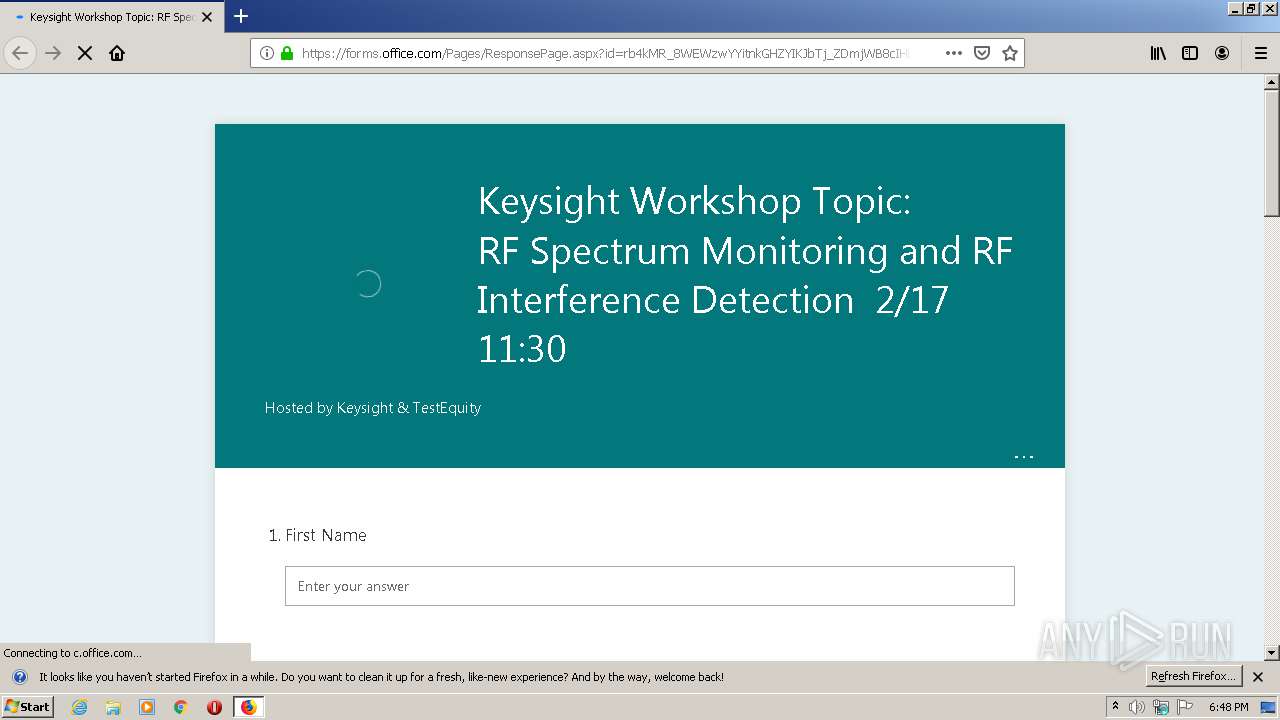This screenshot has height=720, width=1280.
Task: Open the Firefox Library
Action: point(1158,53)
